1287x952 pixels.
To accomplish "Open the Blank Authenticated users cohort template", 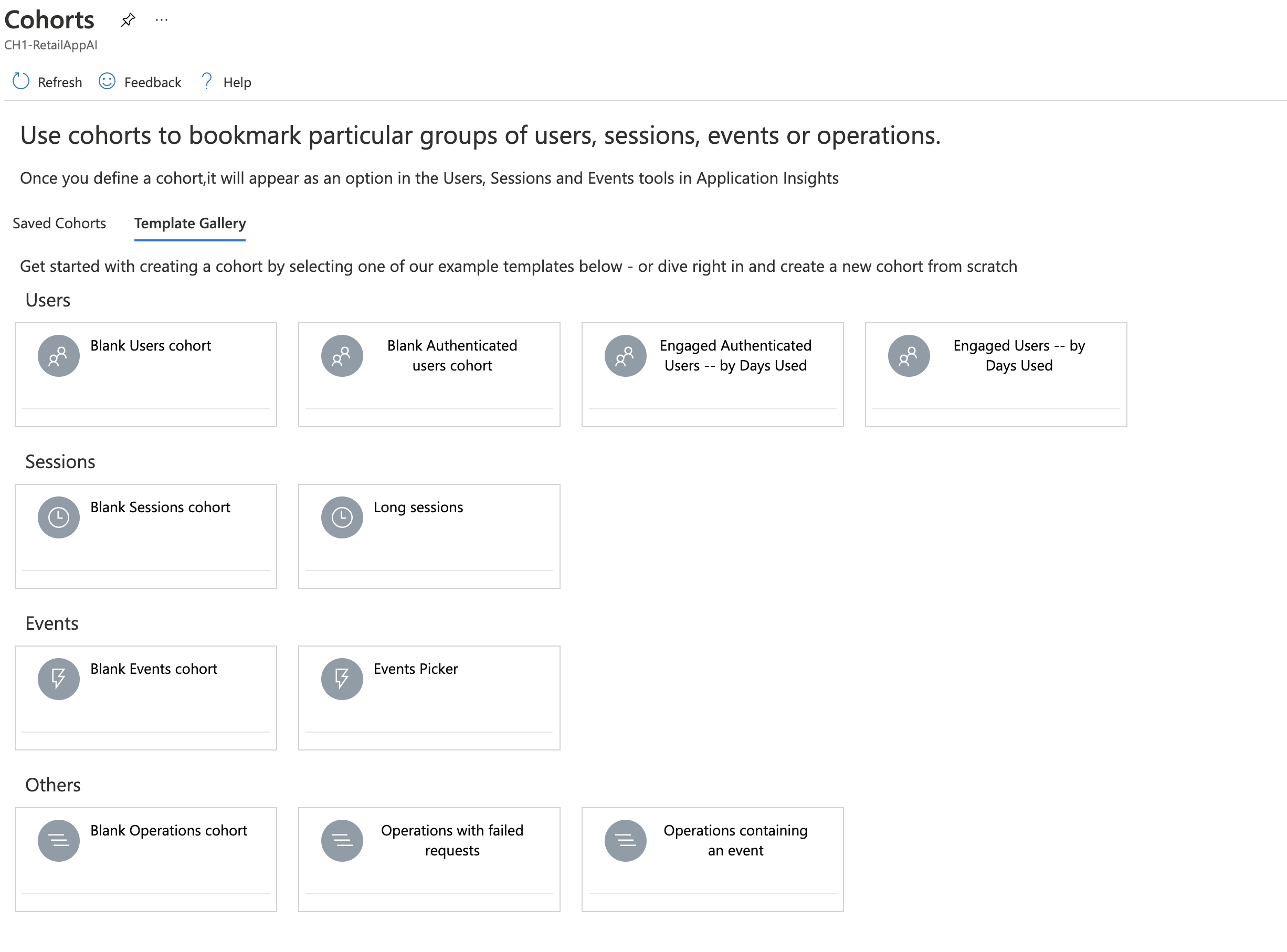I will 452,356.
